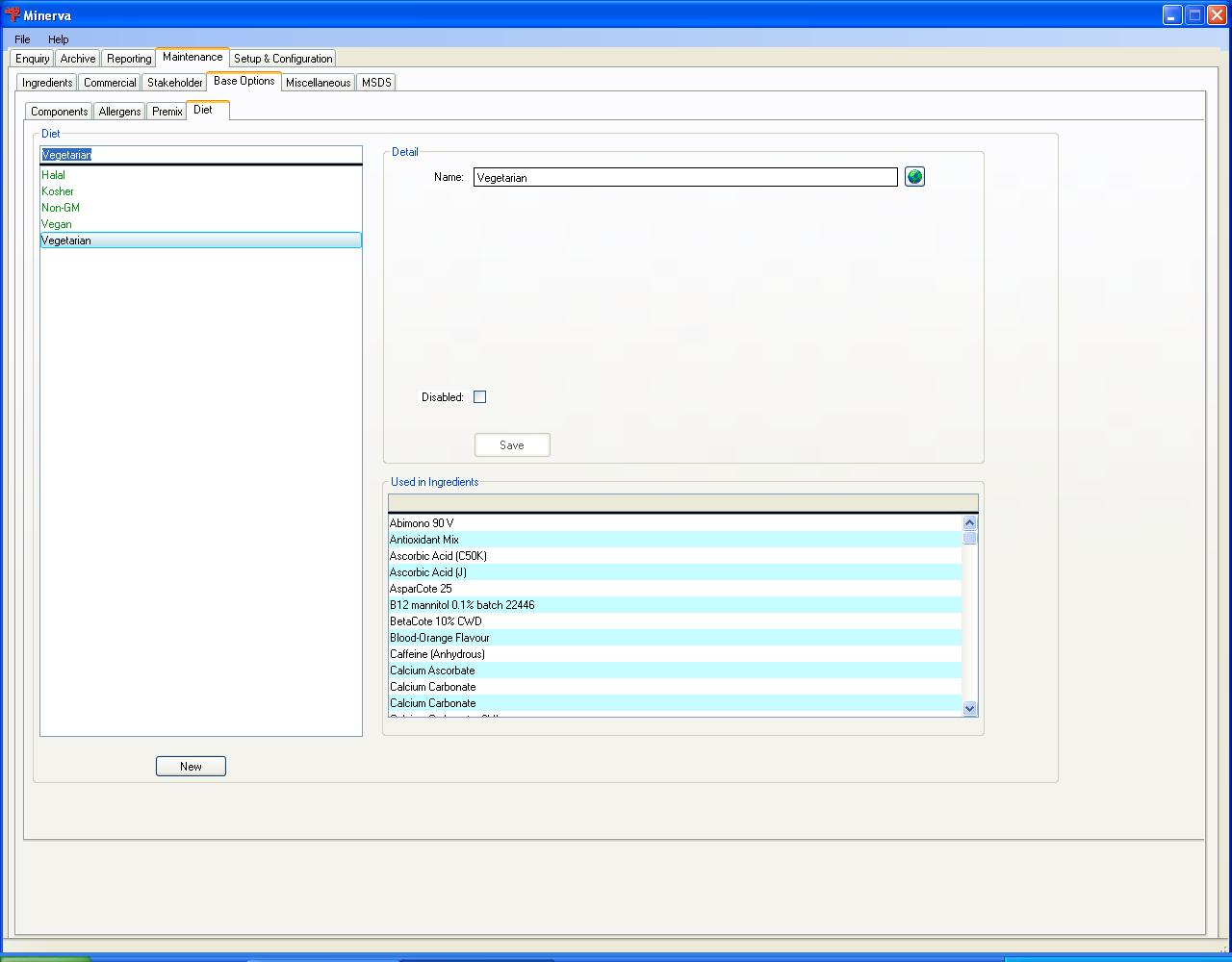The width and height of the screenshot is (1232, 962).
Task: Open the File menu
Action: [x=22, y=39]
